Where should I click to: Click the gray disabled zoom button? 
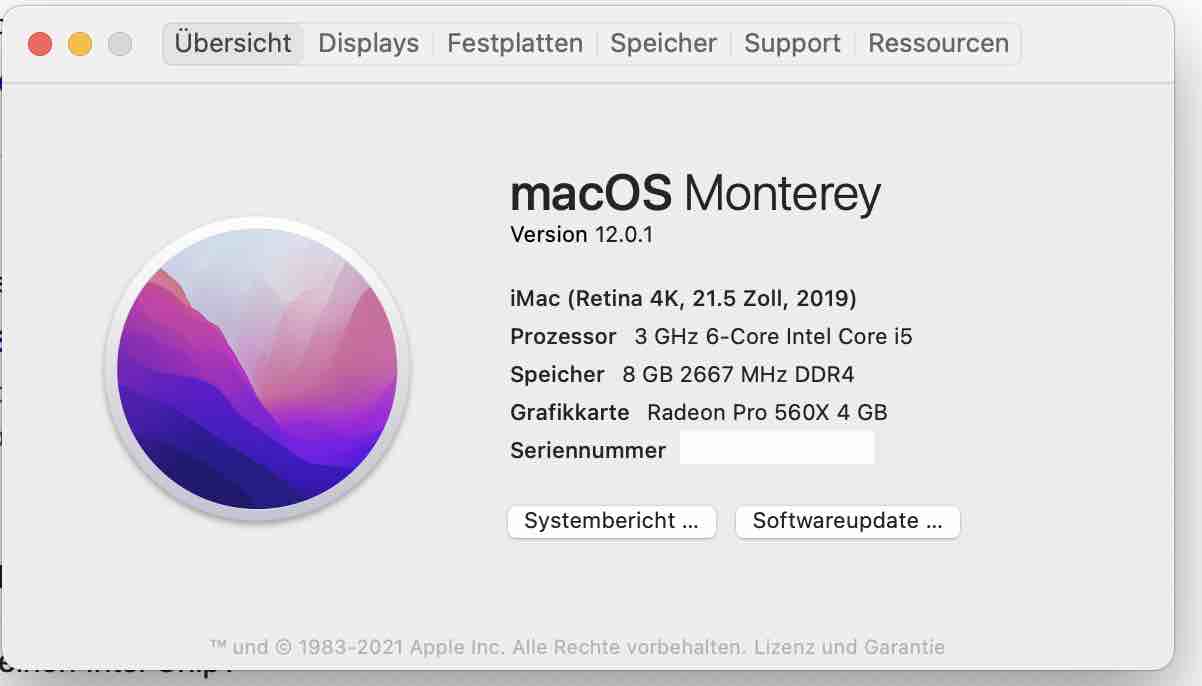(x=120, y=44)
